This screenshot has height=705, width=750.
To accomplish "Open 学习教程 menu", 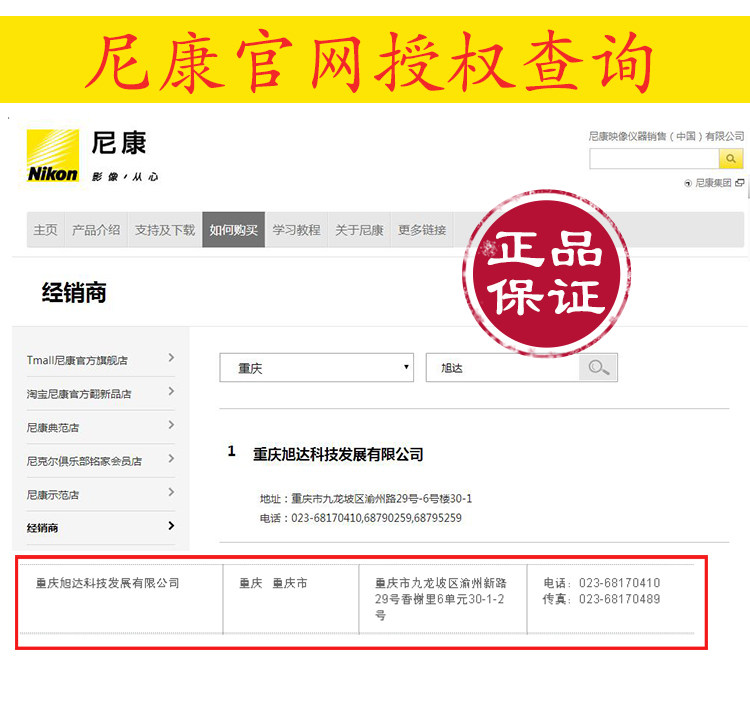I will click(296, 230).
